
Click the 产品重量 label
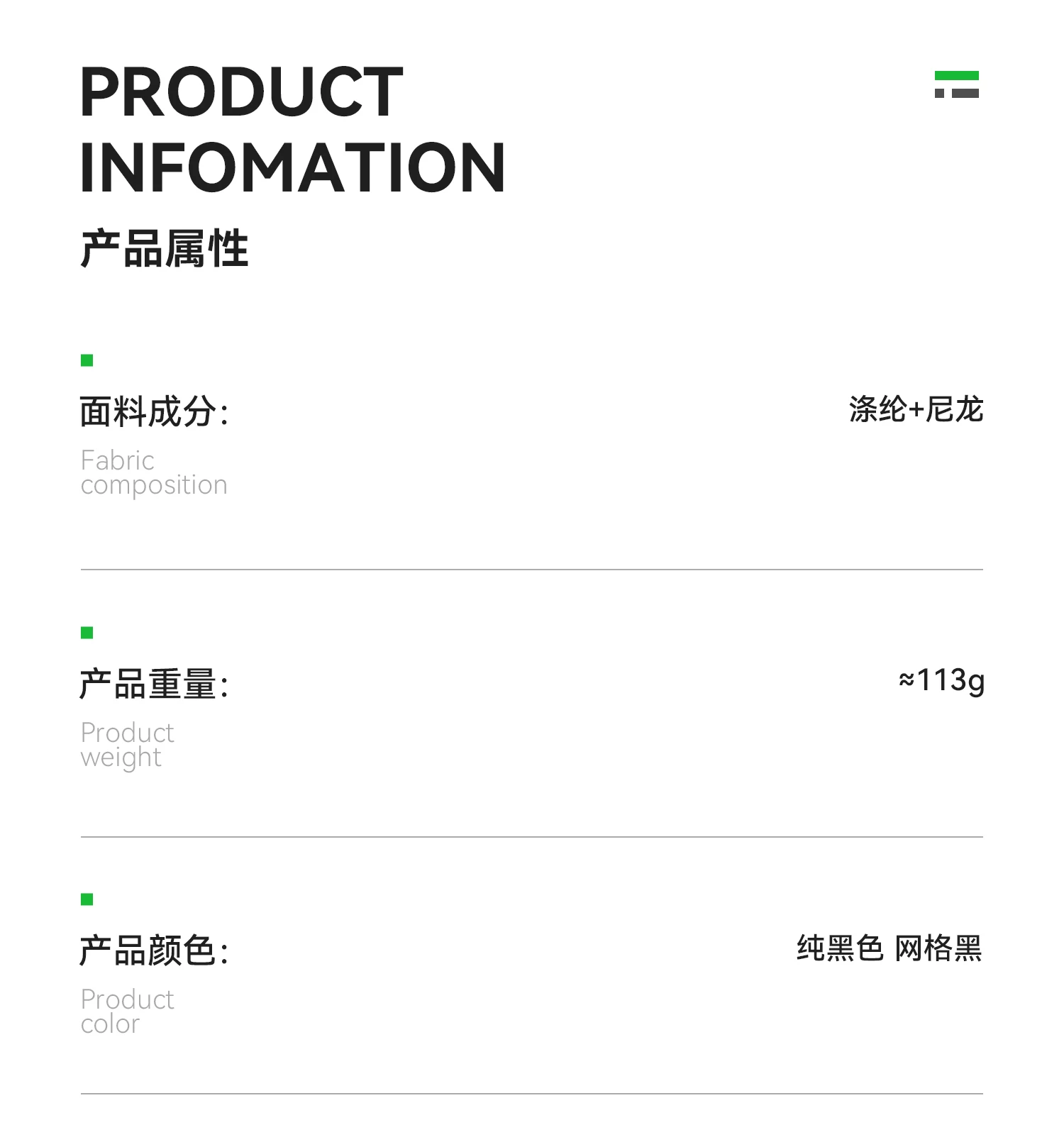tap(154, 685)
